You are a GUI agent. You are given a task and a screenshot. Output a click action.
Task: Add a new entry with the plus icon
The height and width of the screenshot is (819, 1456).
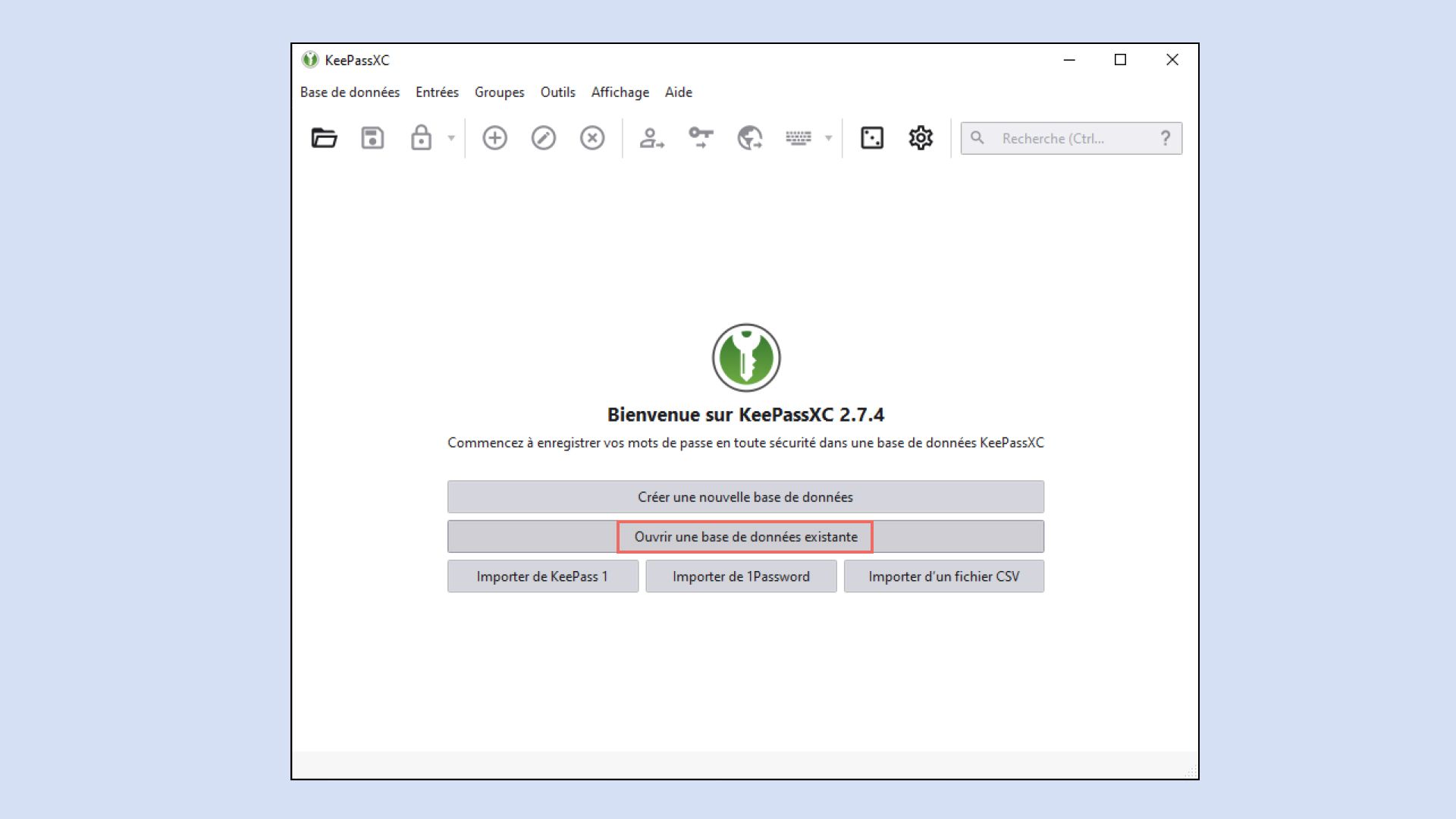494,138
